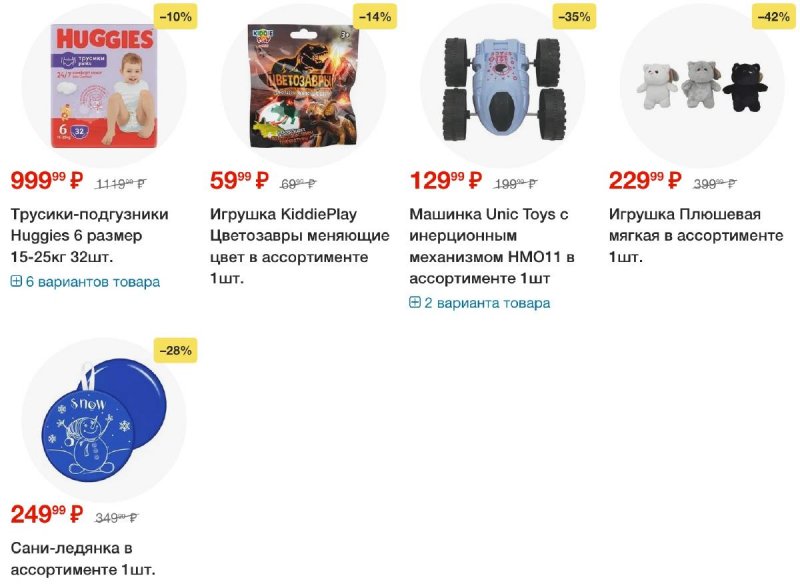Viewport: 800px width, 588px height.
Task: Click the plus icon beside 6 вариантов товара
Action: 16,281
